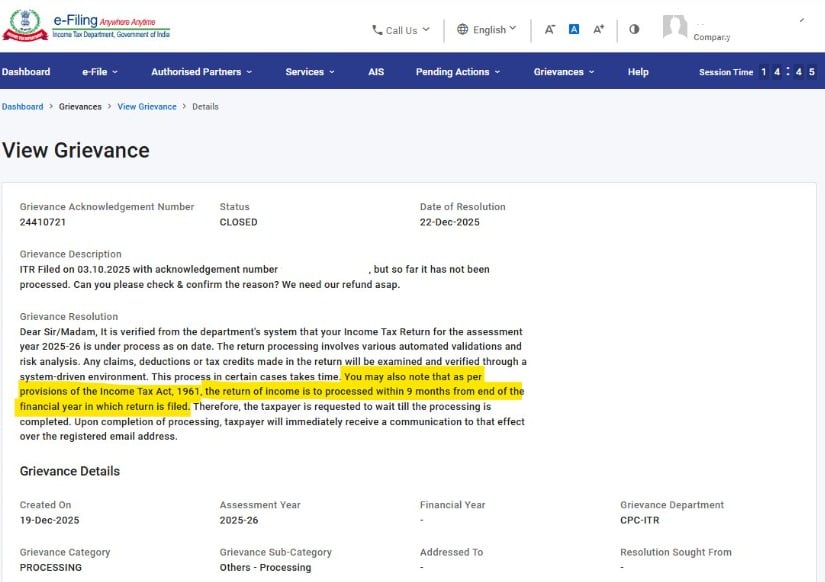Click the Dashboard breadcrumb link
The width and height of the screenshot is (825, 582).
pyautogui.click(x=22, y=107)
